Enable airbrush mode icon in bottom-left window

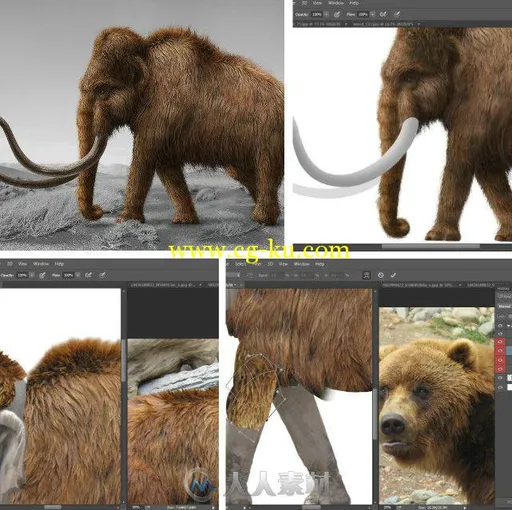tap(88, 275)
